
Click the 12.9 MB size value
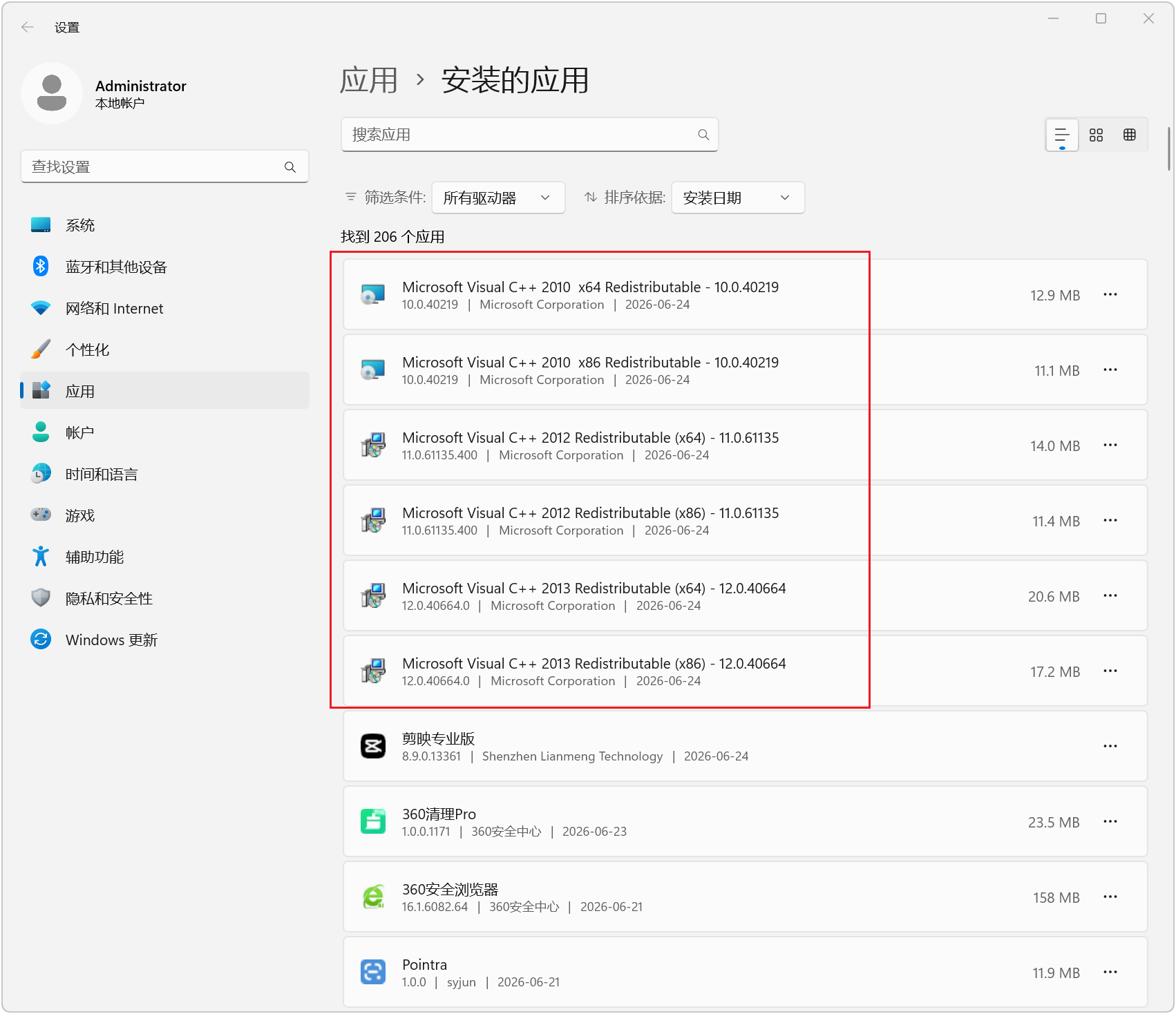tap(1055, 296)
